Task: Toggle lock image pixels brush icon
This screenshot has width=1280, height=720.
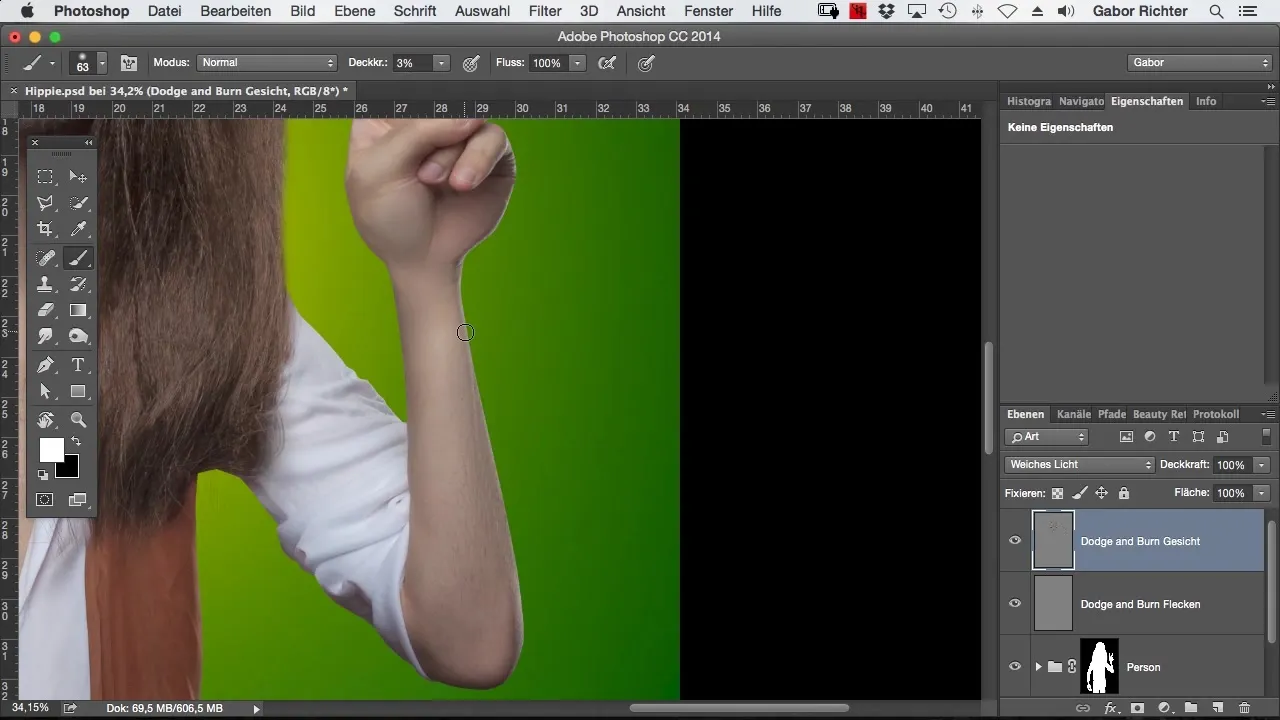Action: point(1079,493)
